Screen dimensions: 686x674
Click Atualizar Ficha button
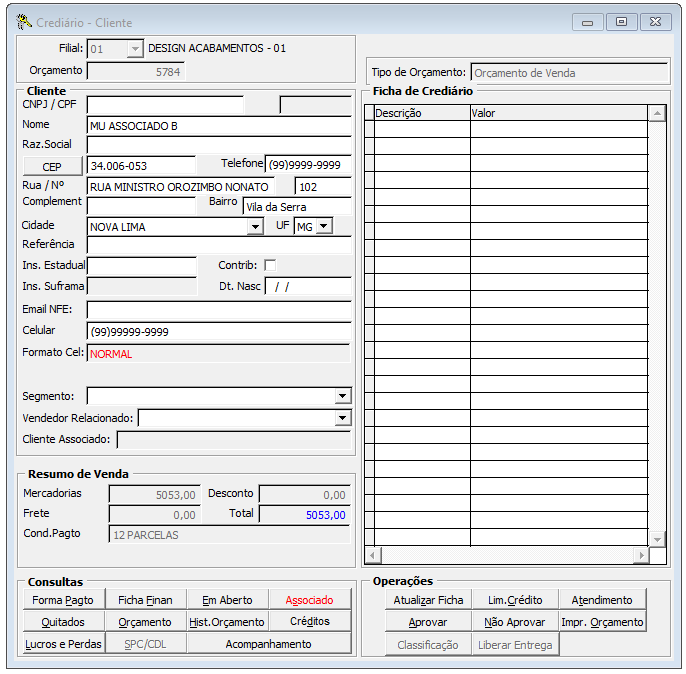pyautogui.click(x=428, y=600)
